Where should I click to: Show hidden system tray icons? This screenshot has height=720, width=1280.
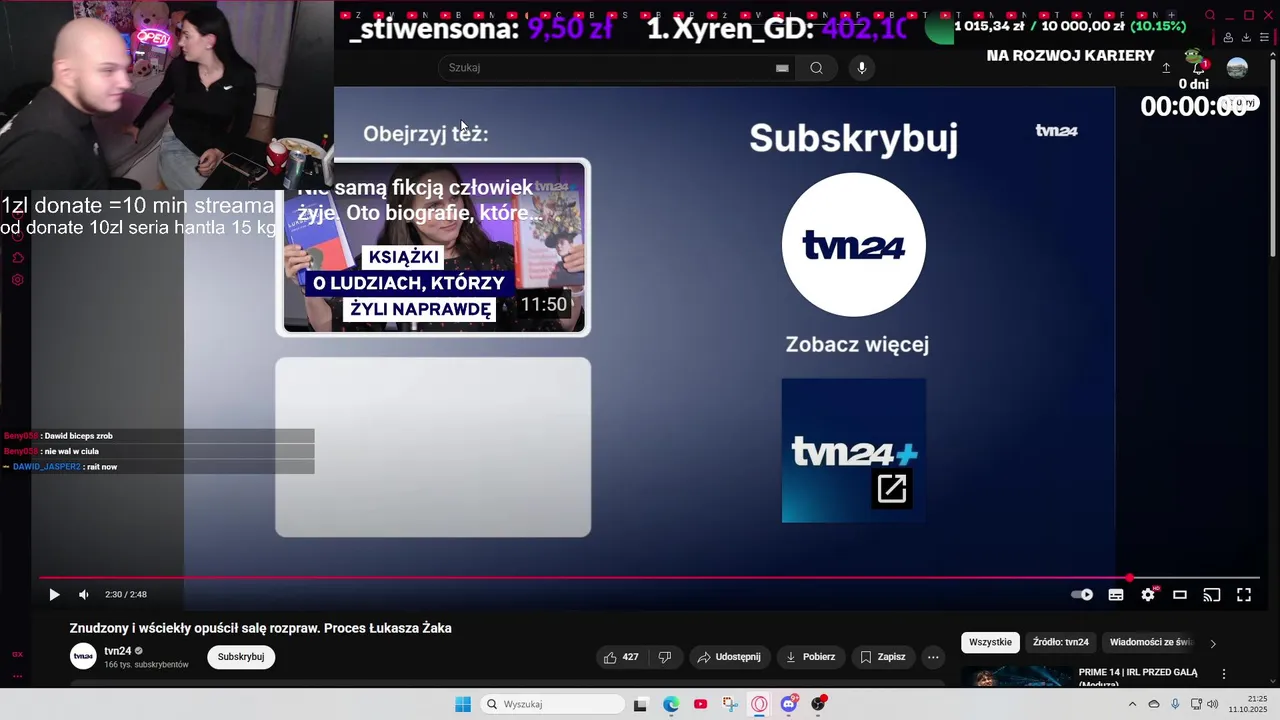tap(1132, 704)
